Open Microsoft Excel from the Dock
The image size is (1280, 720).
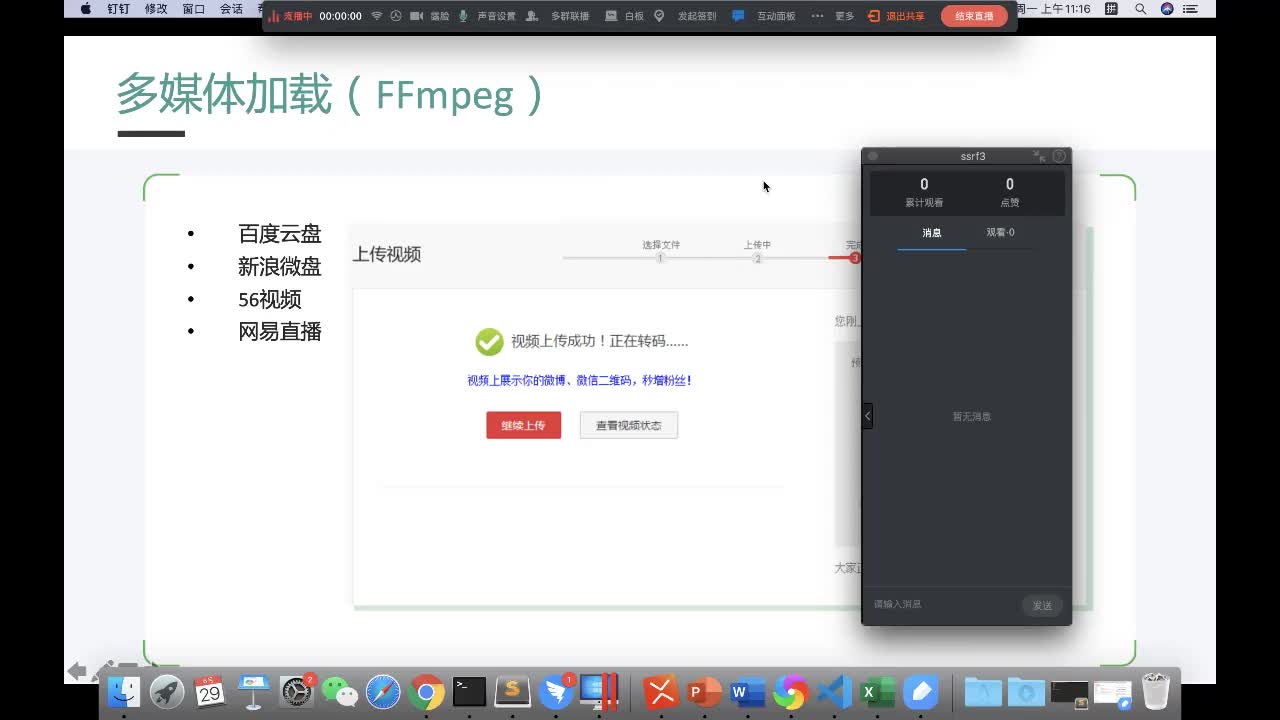click(x=877, y=692)
